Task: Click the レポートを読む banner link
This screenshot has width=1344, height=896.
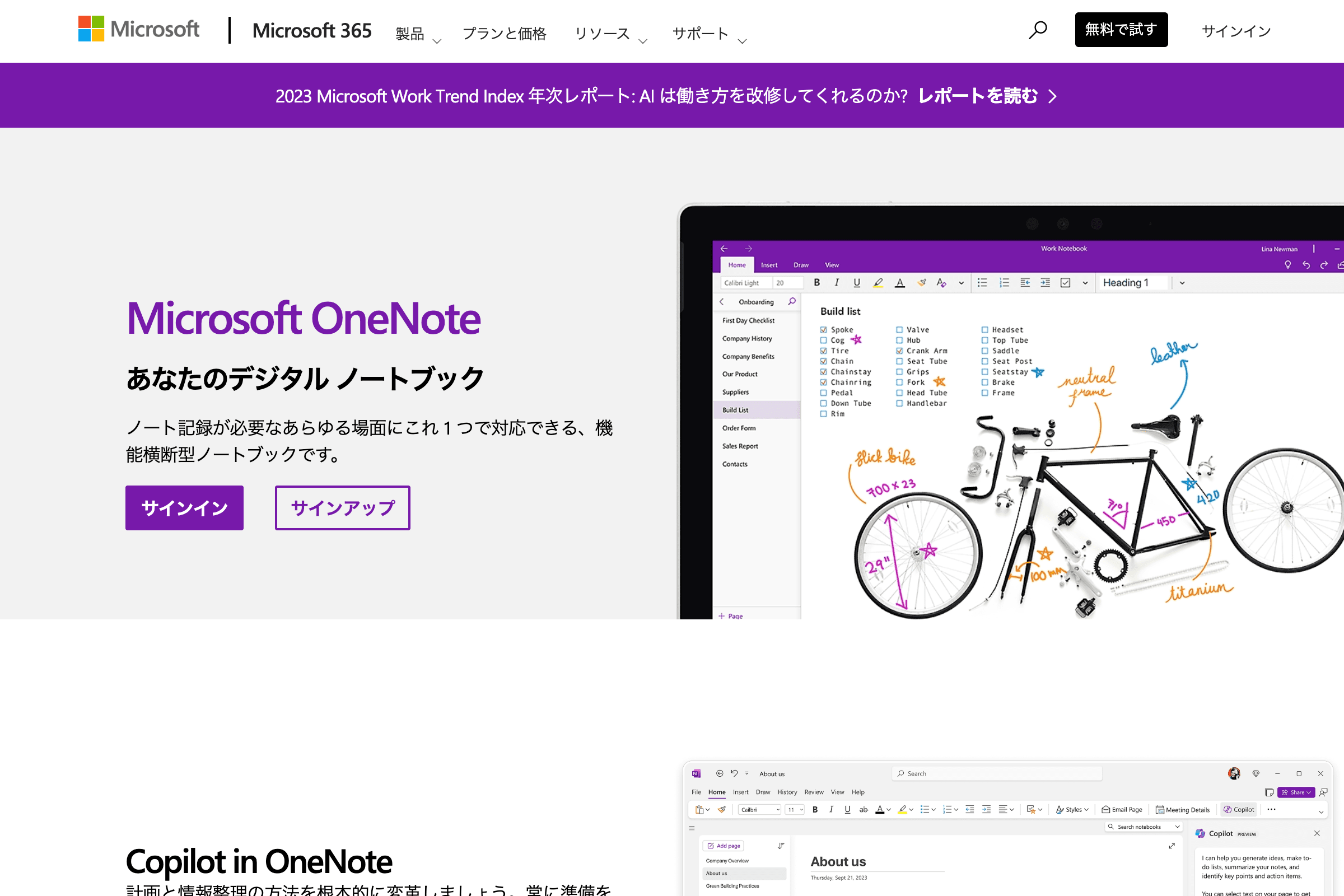Action: (987, 95)
